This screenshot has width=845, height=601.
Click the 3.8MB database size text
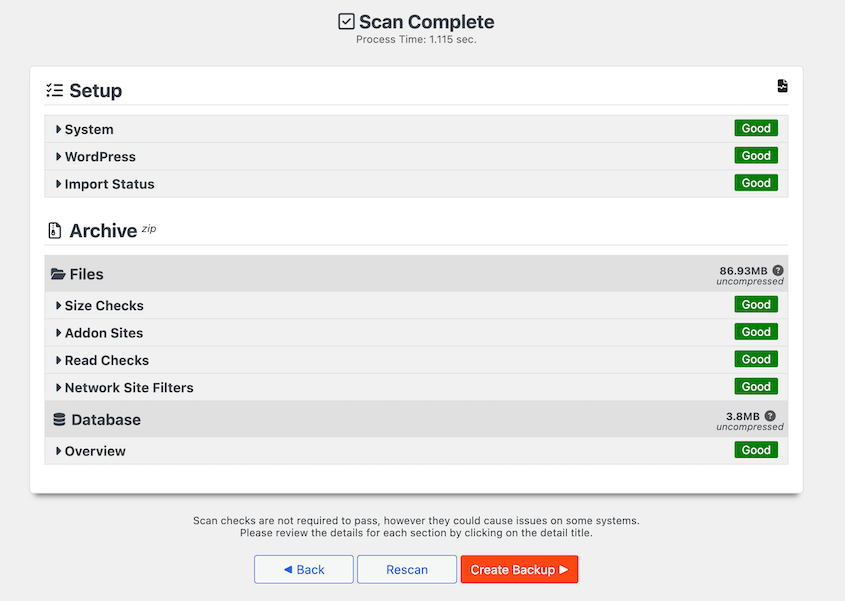tap(743, 416)
